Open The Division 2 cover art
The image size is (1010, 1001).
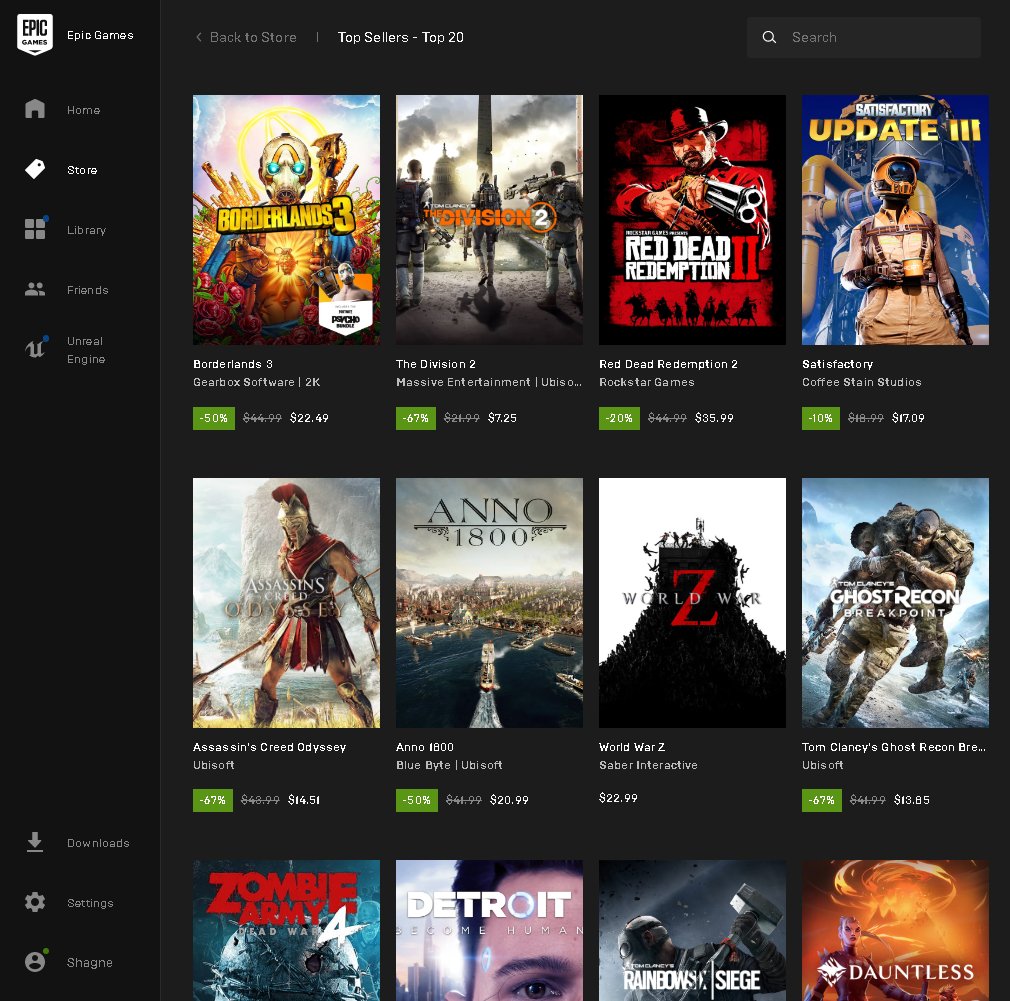coord(489,220)
